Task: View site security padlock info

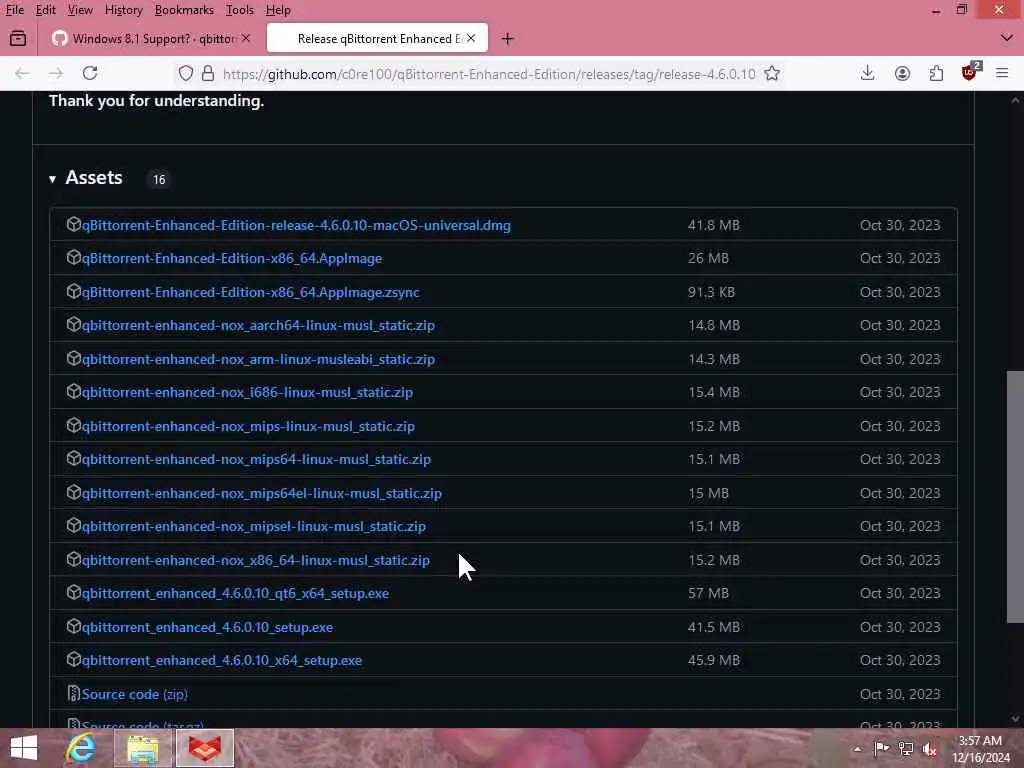Action: [208, 73]
